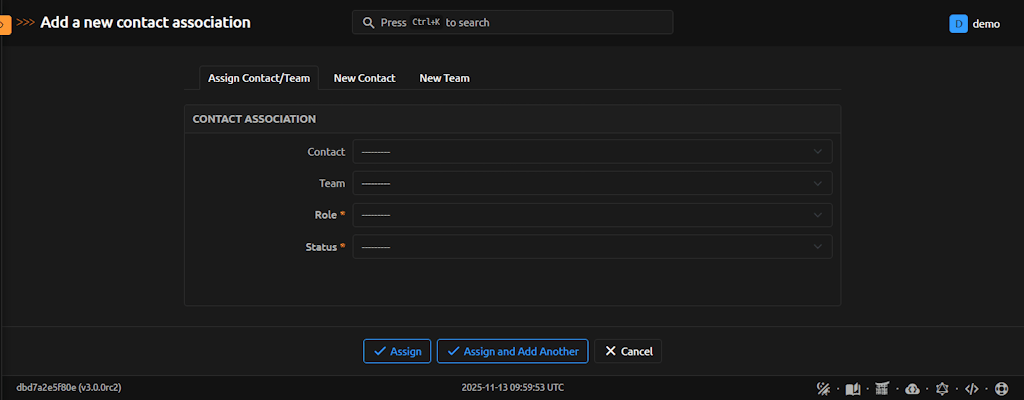Open the GraphQL icon in the footer

(941, 388)
